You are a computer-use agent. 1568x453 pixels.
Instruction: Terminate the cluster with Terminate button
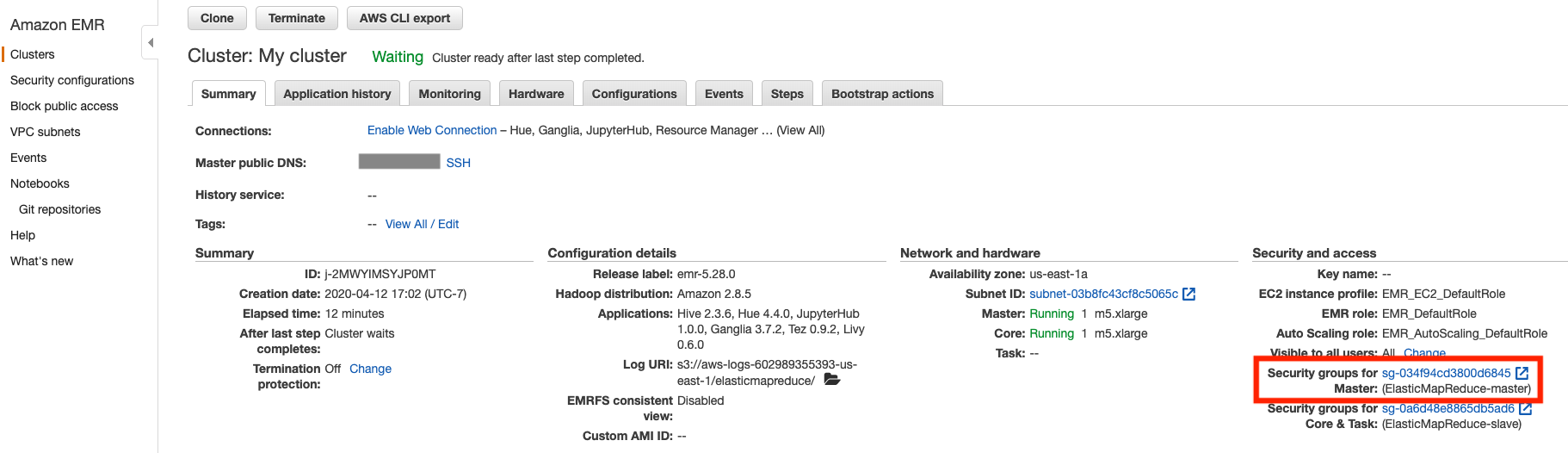(x=297, y=18)
